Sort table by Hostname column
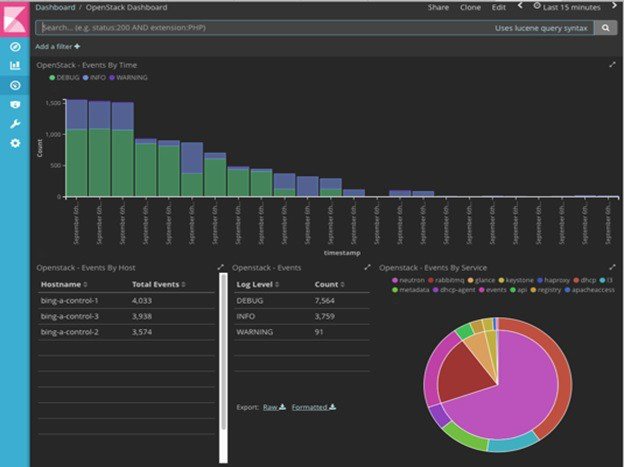Viewport: 624px width, 467px height. click(64, 284)
